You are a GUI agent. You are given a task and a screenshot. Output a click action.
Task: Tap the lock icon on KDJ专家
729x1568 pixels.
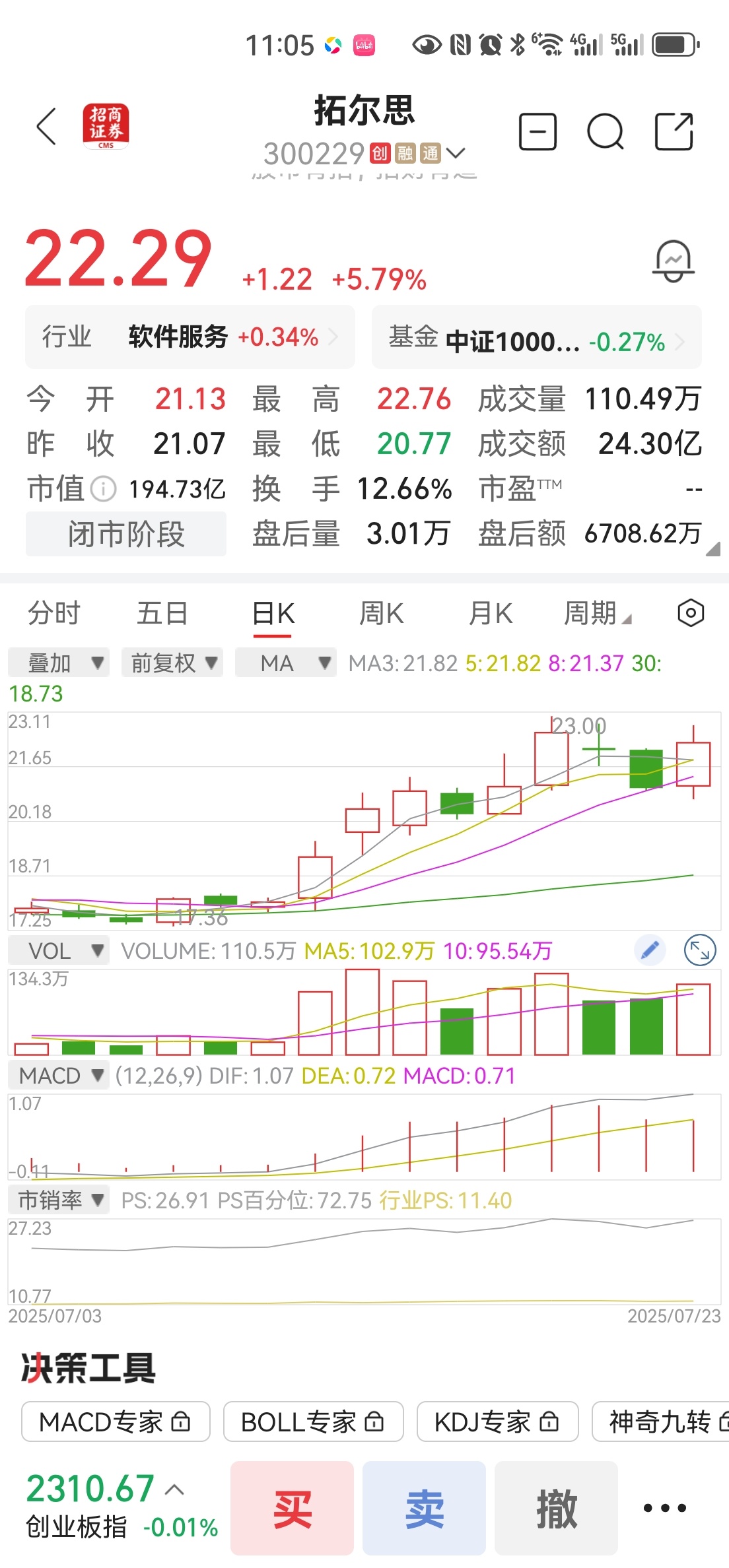click(549, 1422)
